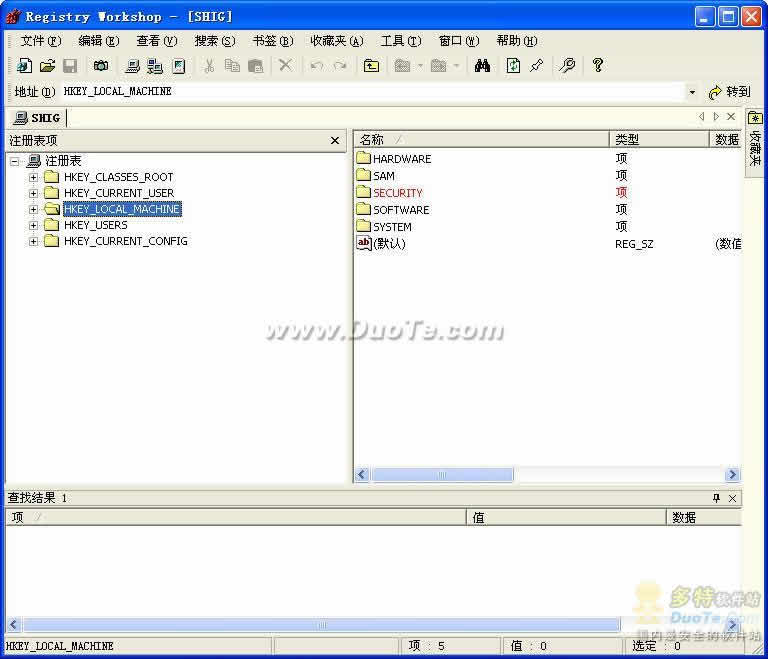Click left arrow of results scrollbar

(x=13, y=625)
